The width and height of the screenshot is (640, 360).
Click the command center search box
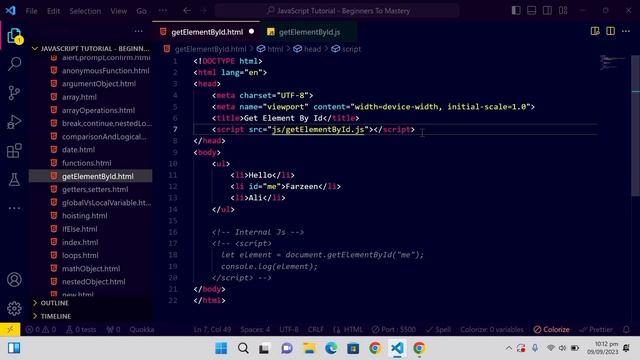338,11
